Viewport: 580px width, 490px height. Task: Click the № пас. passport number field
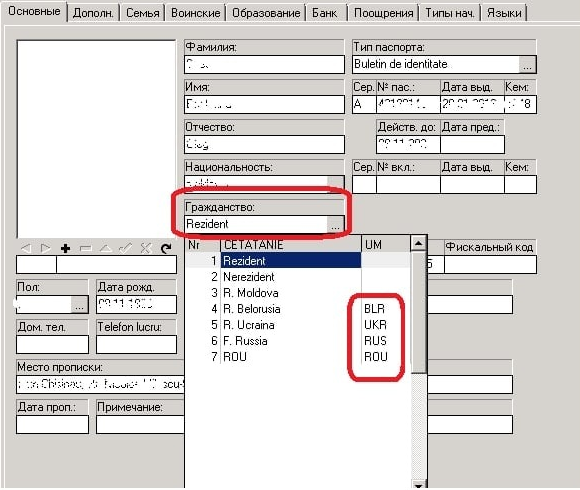(408, 105)
